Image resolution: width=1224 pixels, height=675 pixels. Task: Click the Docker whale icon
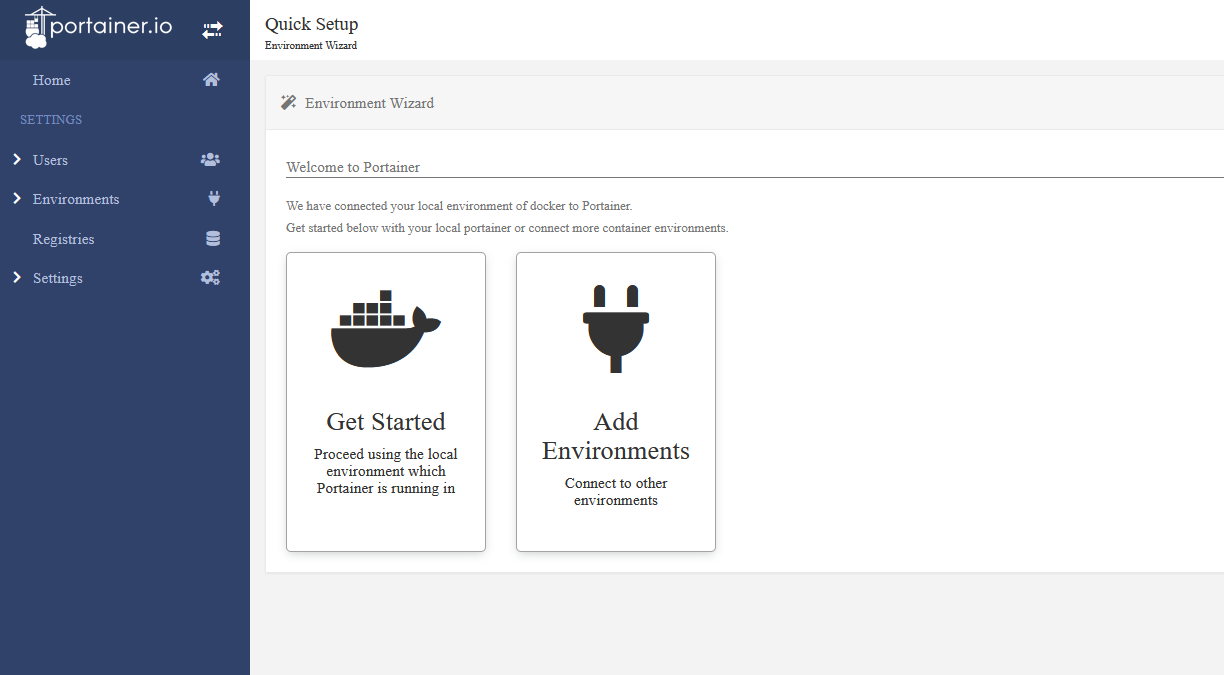pyautogui.click(x=385, y=329)
